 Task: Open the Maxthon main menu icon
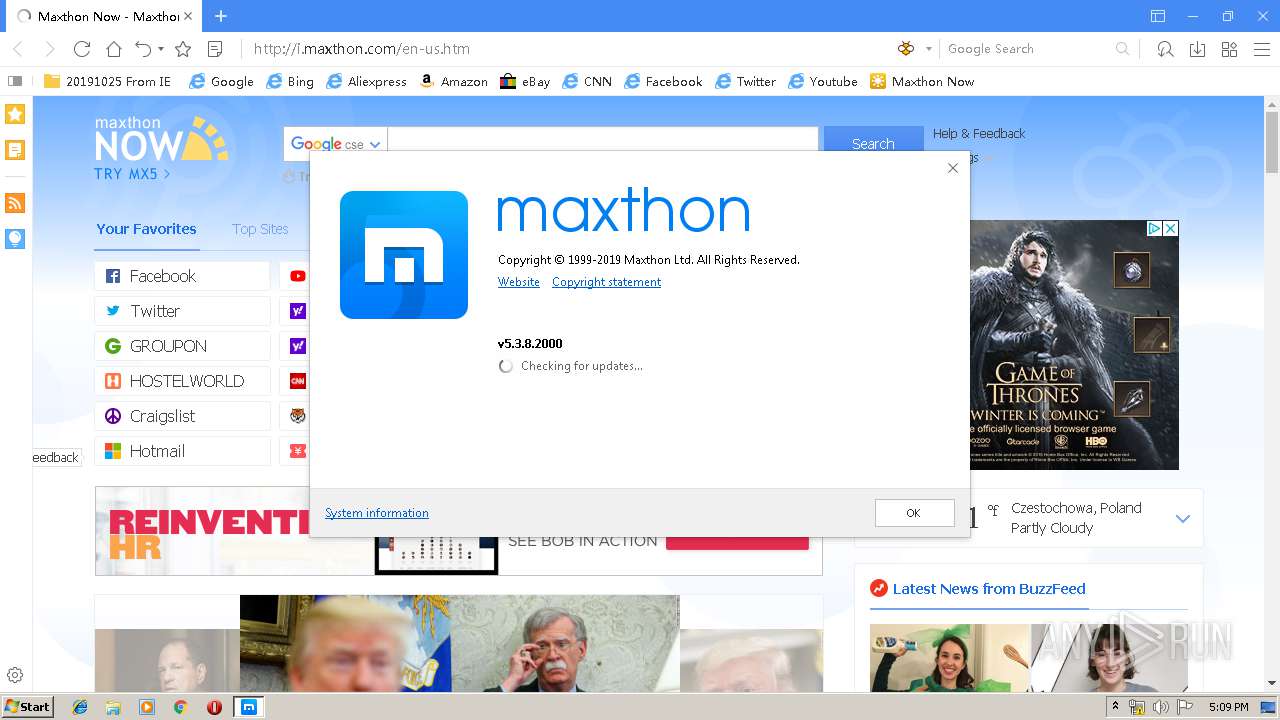[x=1261, y=49]
